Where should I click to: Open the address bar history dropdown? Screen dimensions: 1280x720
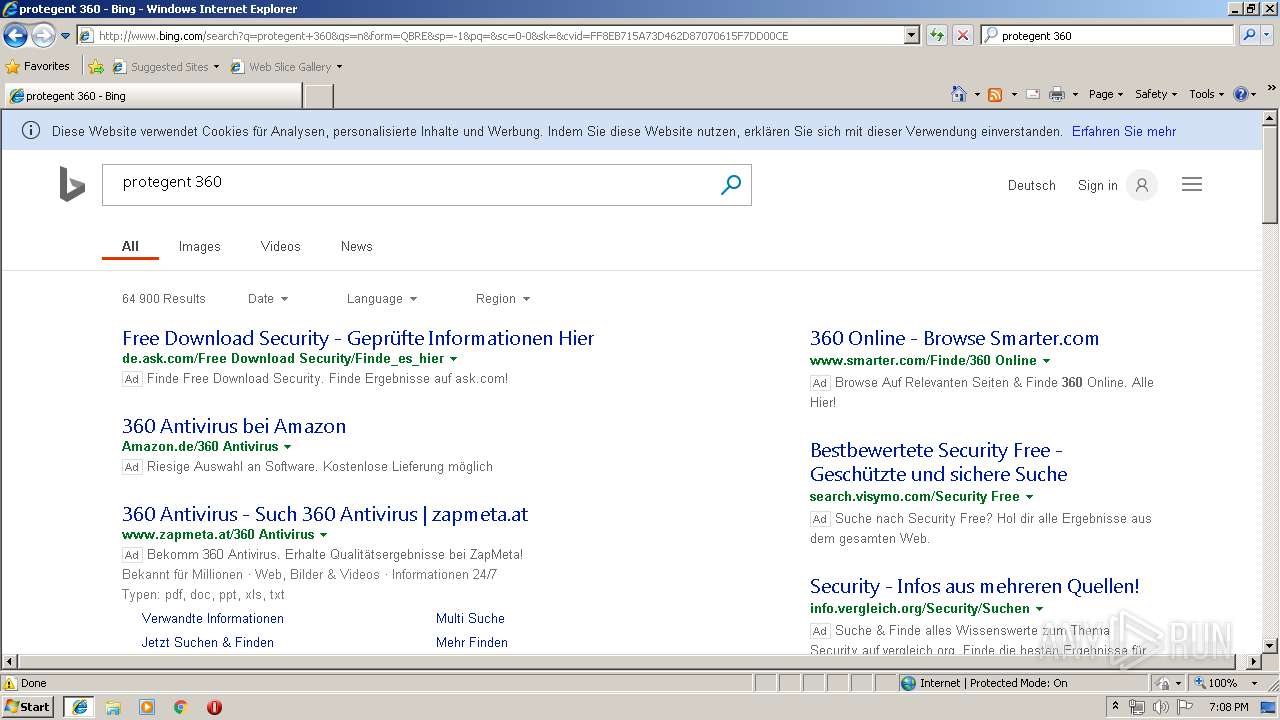click(911, 36)
